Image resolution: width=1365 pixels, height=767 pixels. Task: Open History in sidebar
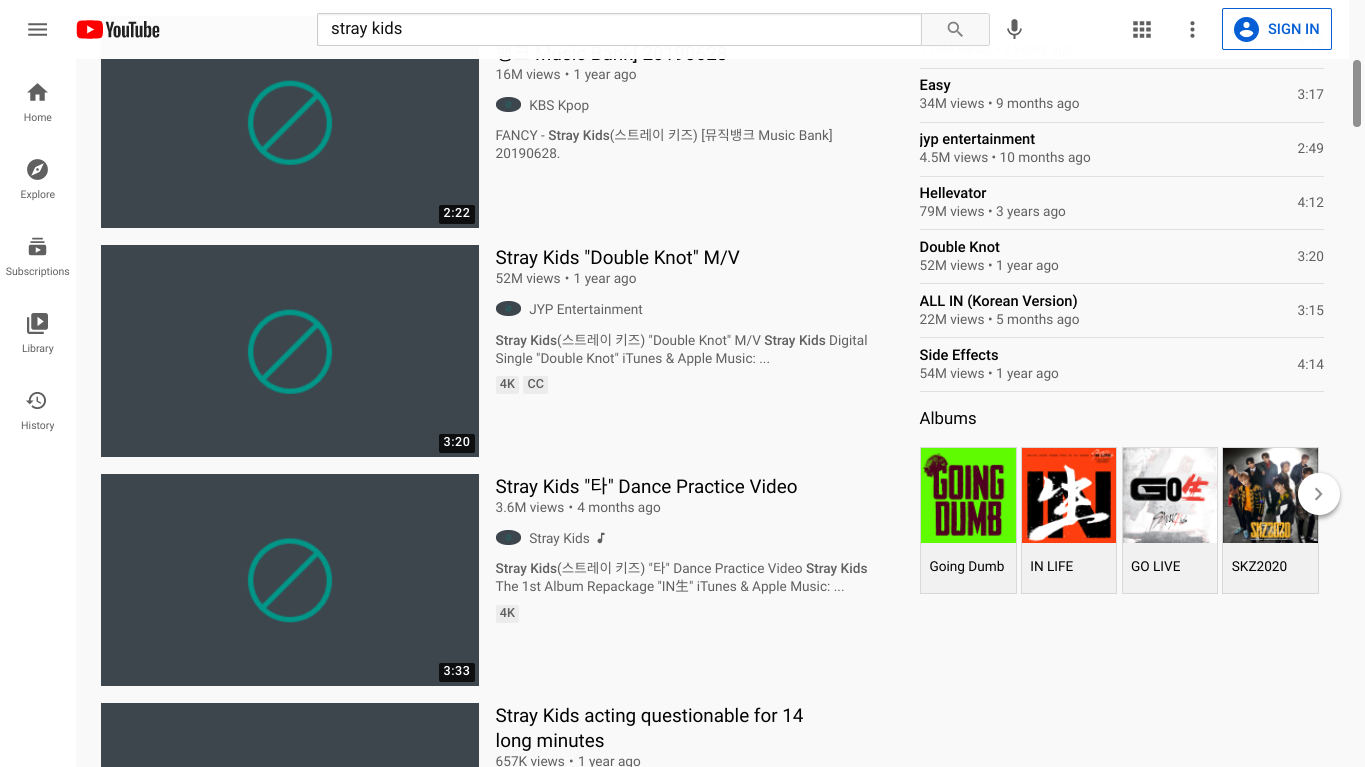[37, 410]
